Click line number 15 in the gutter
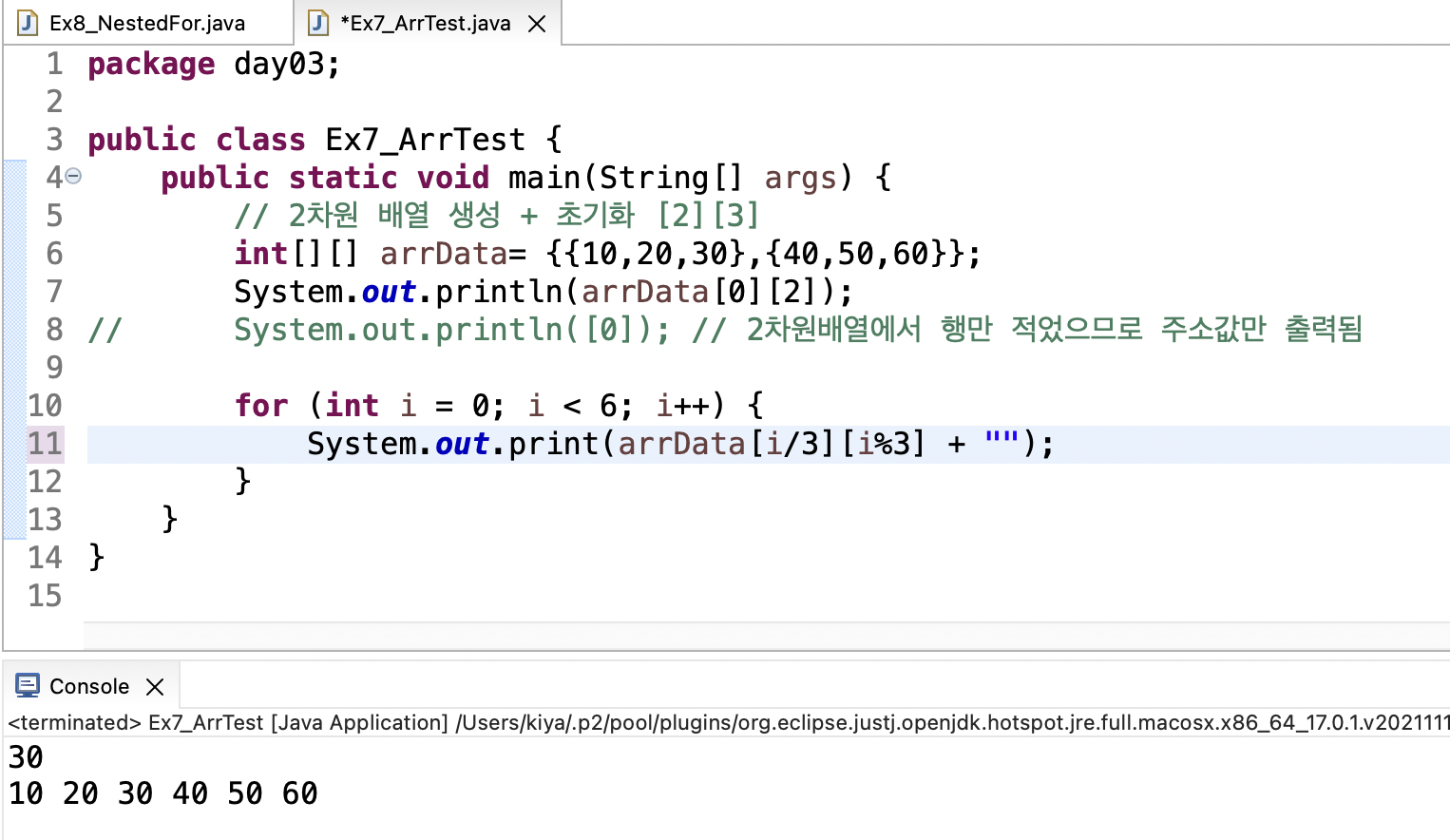The width and height of the screenshot is (1450, 840). [x=45, y=596]
